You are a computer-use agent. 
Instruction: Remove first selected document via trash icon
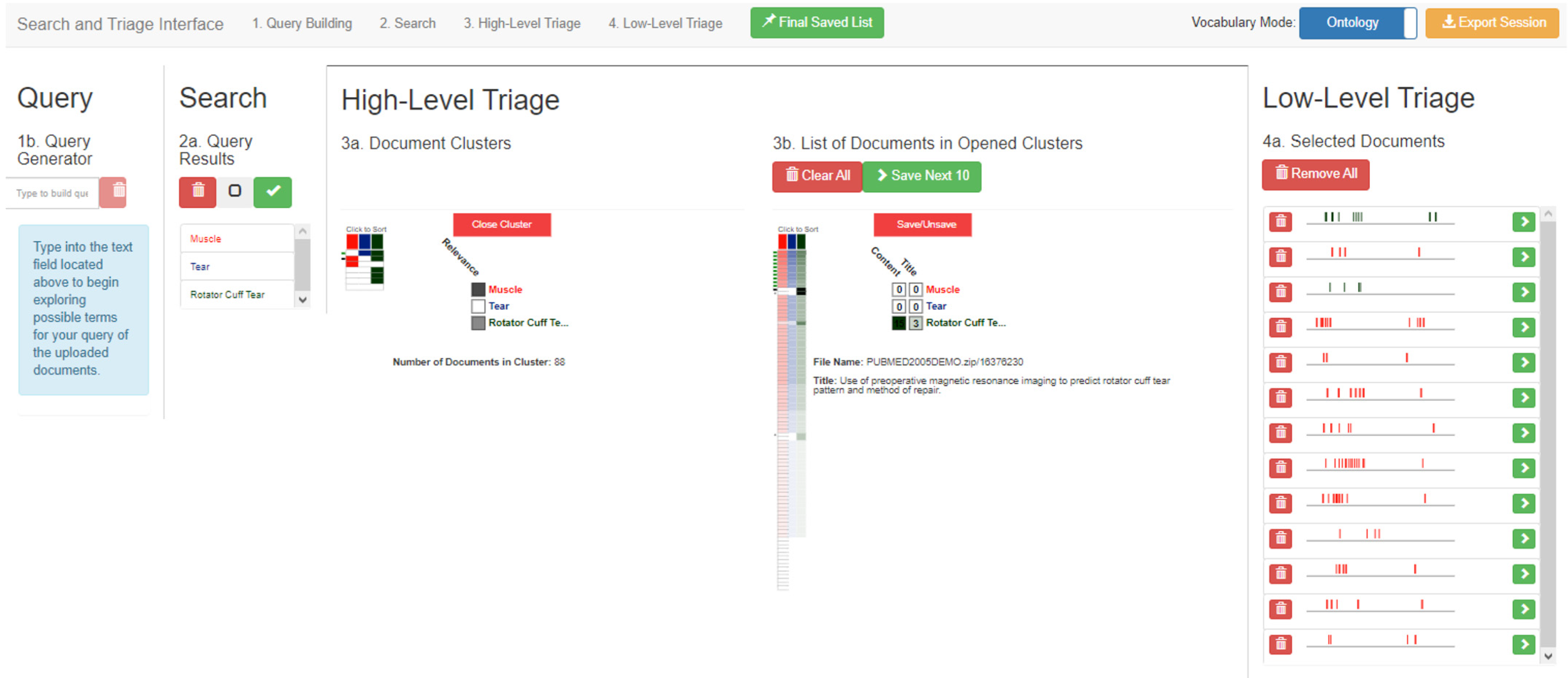pos(1281,222)
